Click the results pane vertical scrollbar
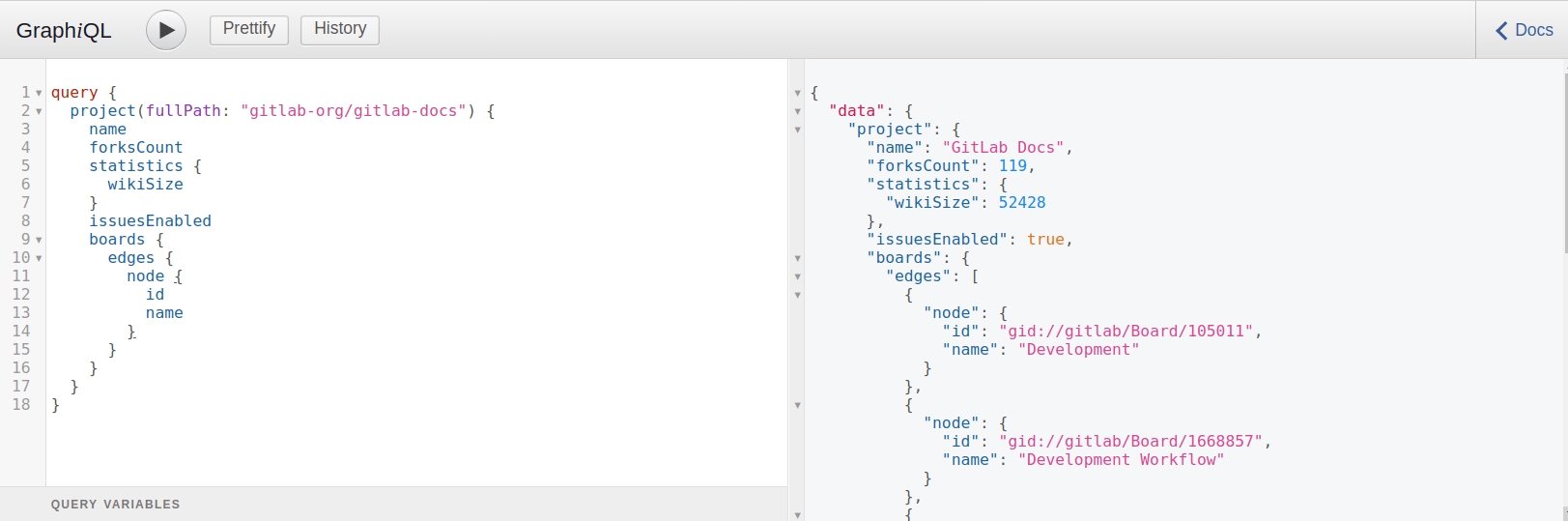This screenshot has width=1568, height=521. [x=1564, y=290]
